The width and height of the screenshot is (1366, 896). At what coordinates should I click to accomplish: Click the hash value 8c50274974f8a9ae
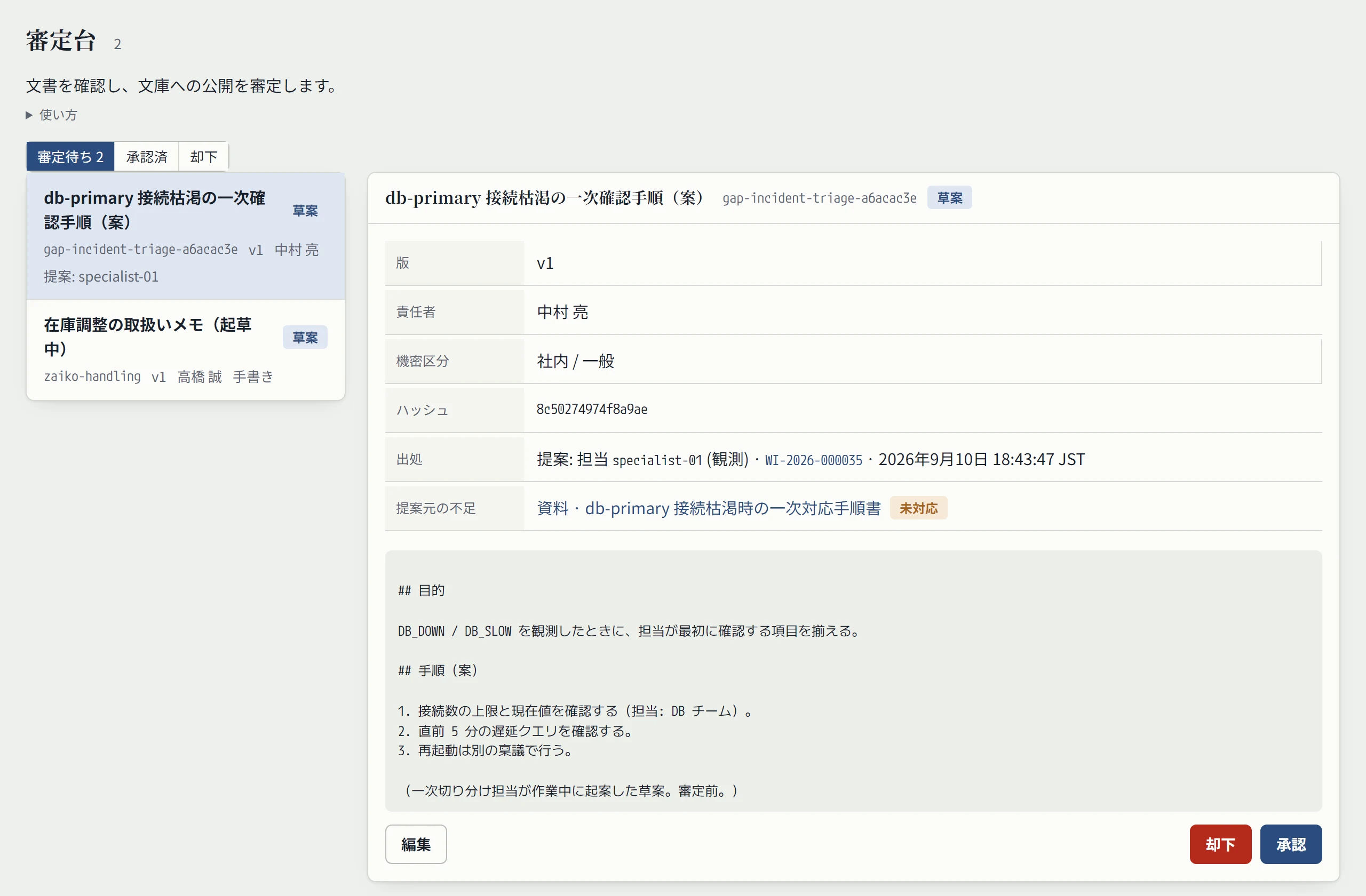[x=592, y=410]
